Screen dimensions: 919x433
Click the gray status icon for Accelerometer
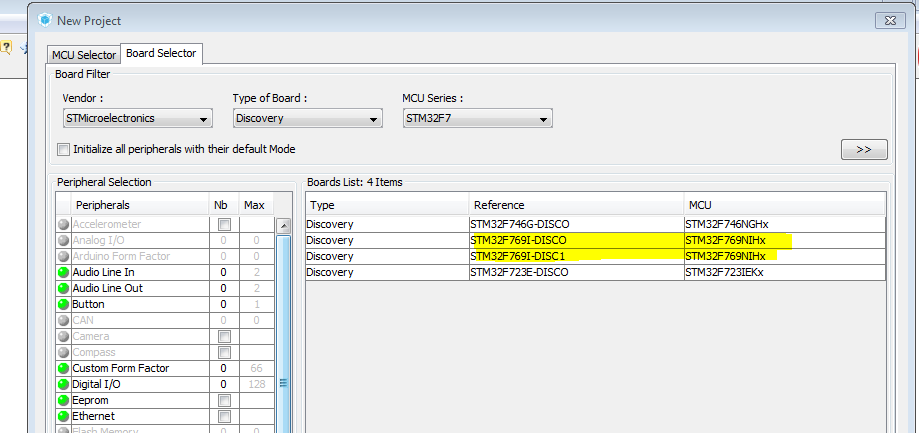[x=63, y=224]
